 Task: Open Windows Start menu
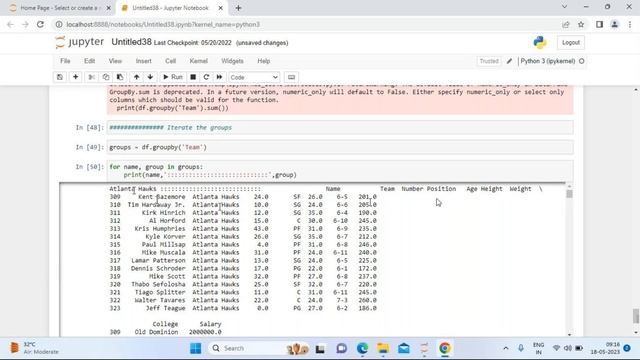tap(196, 348)
